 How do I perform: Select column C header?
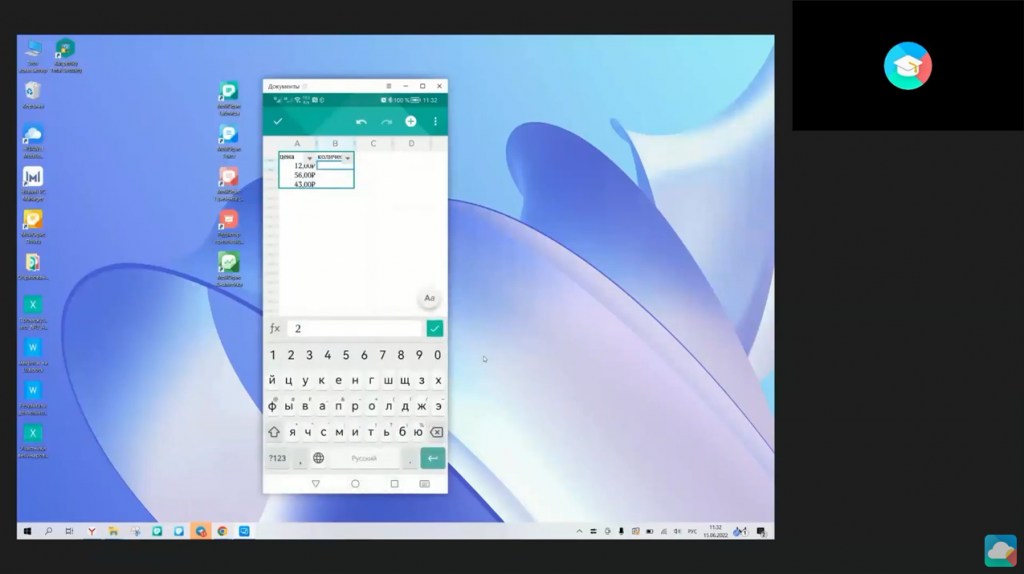[374, 144]
